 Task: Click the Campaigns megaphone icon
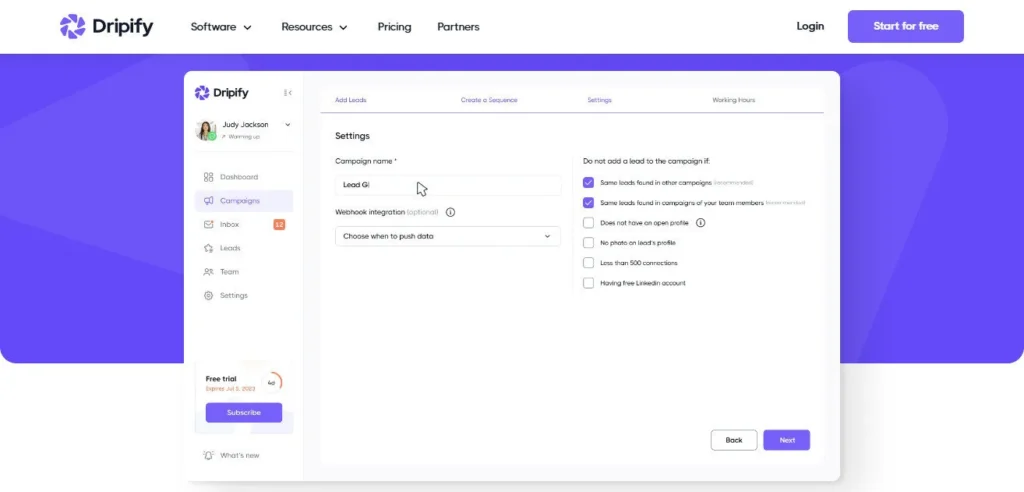coord(208,201)
